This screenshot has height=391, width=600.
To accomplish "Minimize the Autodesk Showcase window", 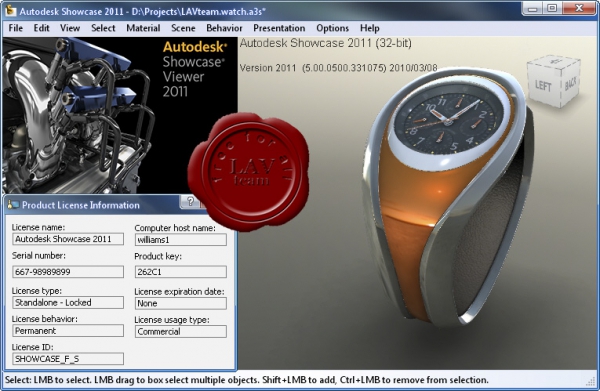I will click(x=533, y=8).
